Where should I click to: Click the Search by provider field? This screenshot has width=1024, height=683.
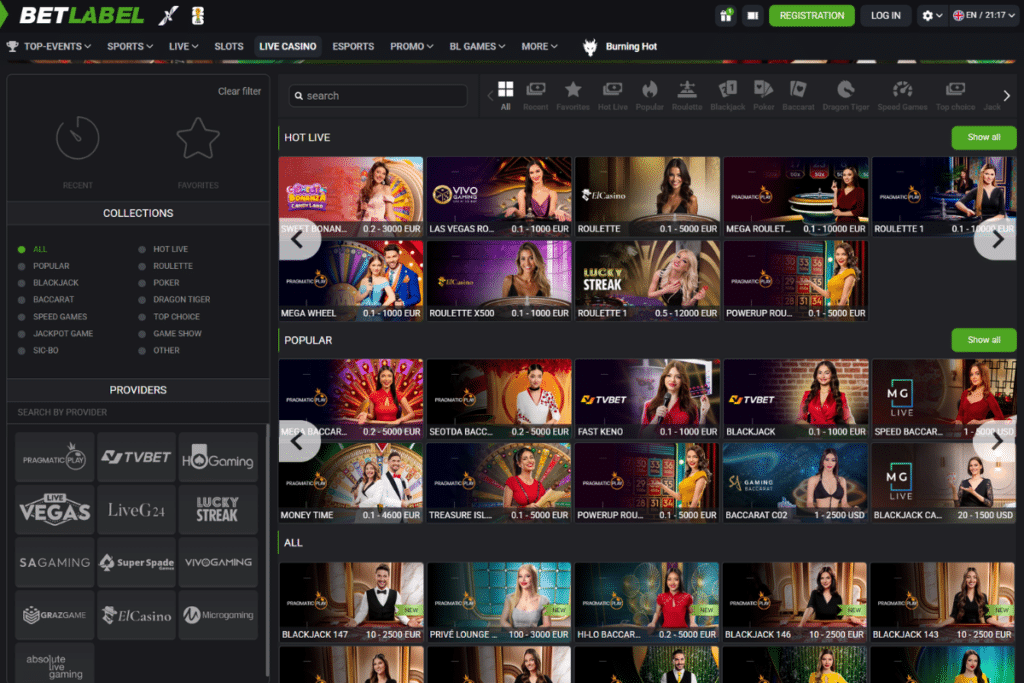pyautogui.click(x=137, y=413)
